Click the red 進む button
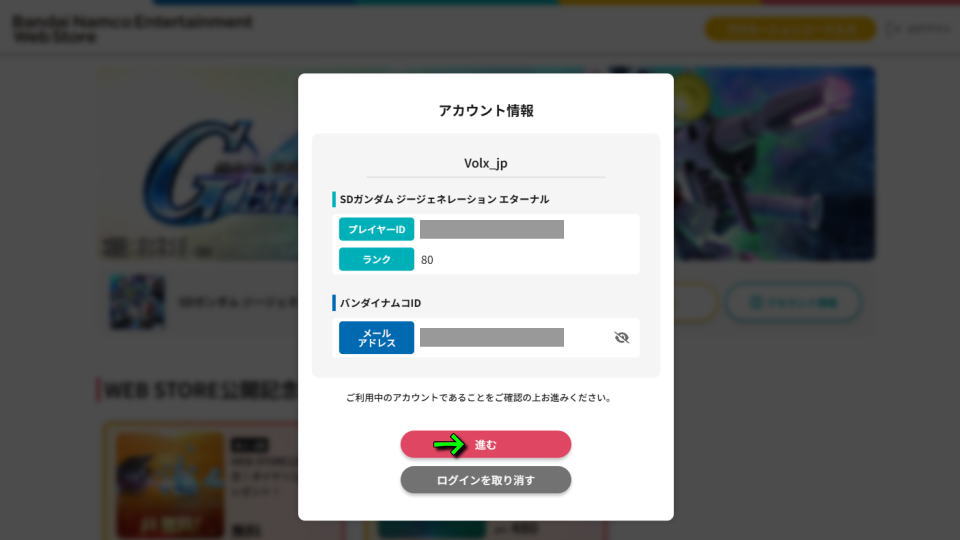The image size is (960, 540). pos(486,444)
